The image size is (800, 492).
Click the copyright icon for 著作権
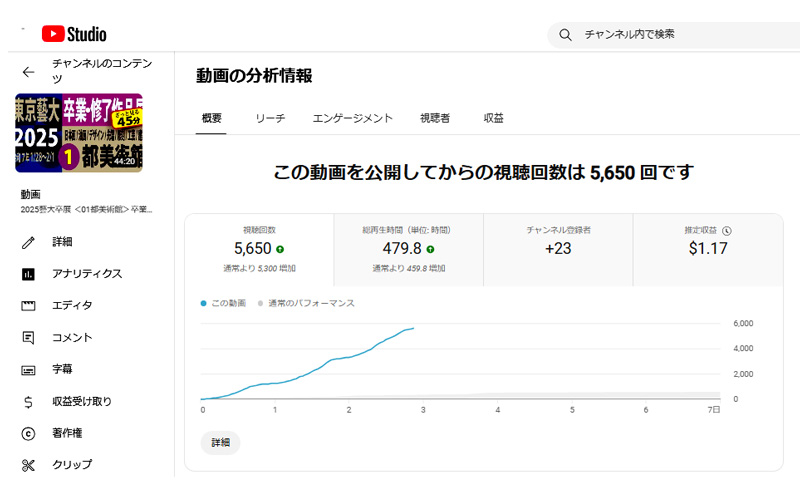pyautogui.click(x=29, y=434)
